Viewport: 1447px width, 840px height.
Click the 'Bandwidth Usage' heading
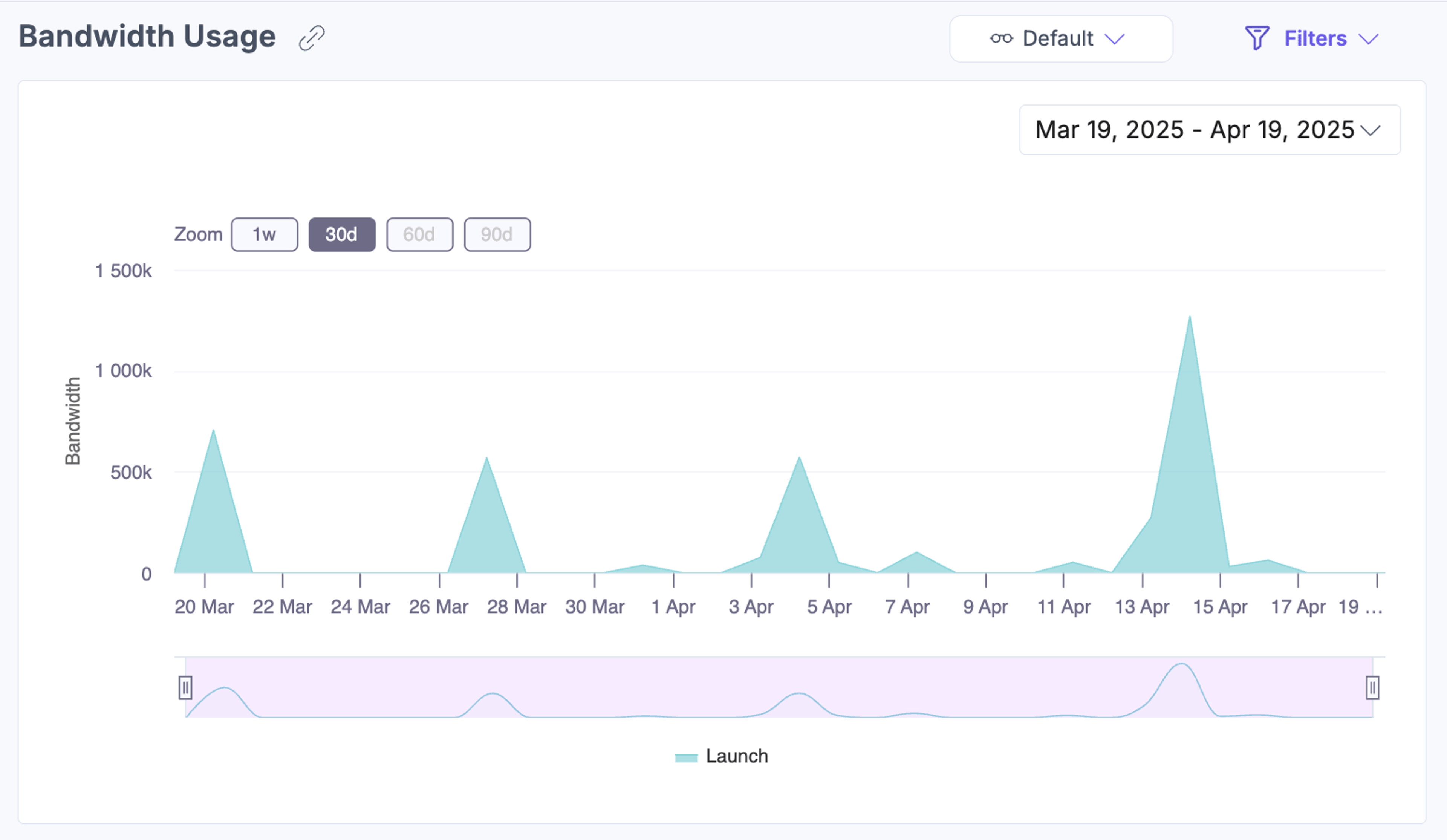tap(147, 37)
